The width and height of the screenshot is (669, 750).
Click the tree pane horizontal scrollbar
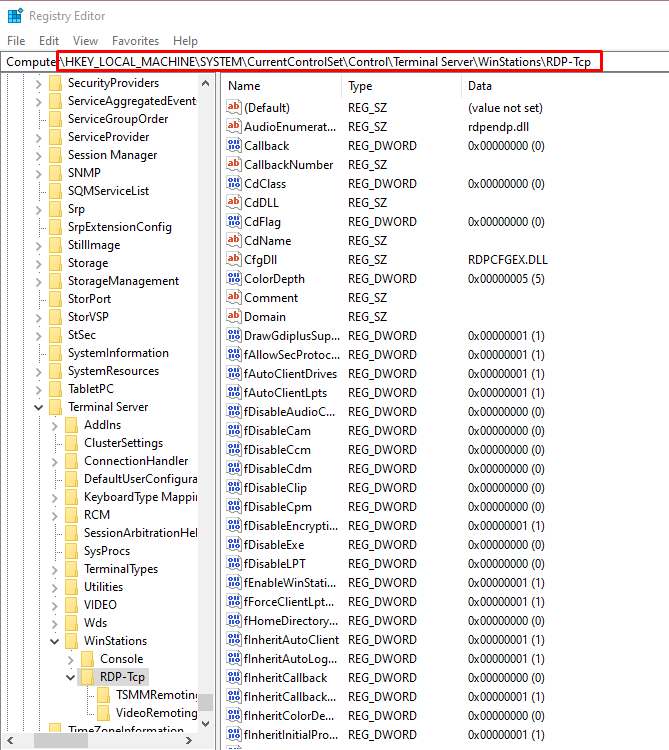point(100,741)
